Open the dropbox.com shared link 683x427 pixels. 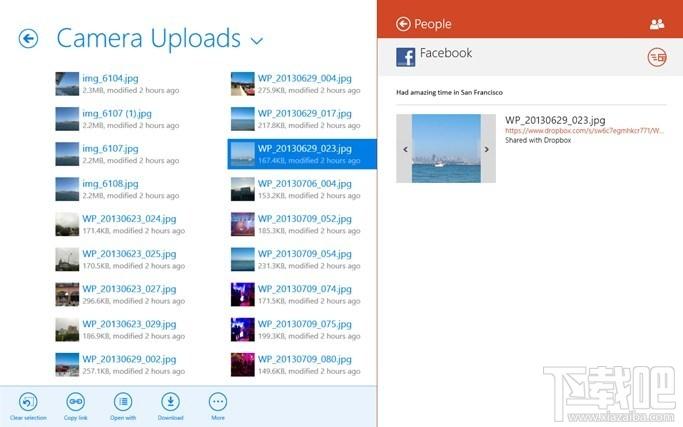point(584,131)
